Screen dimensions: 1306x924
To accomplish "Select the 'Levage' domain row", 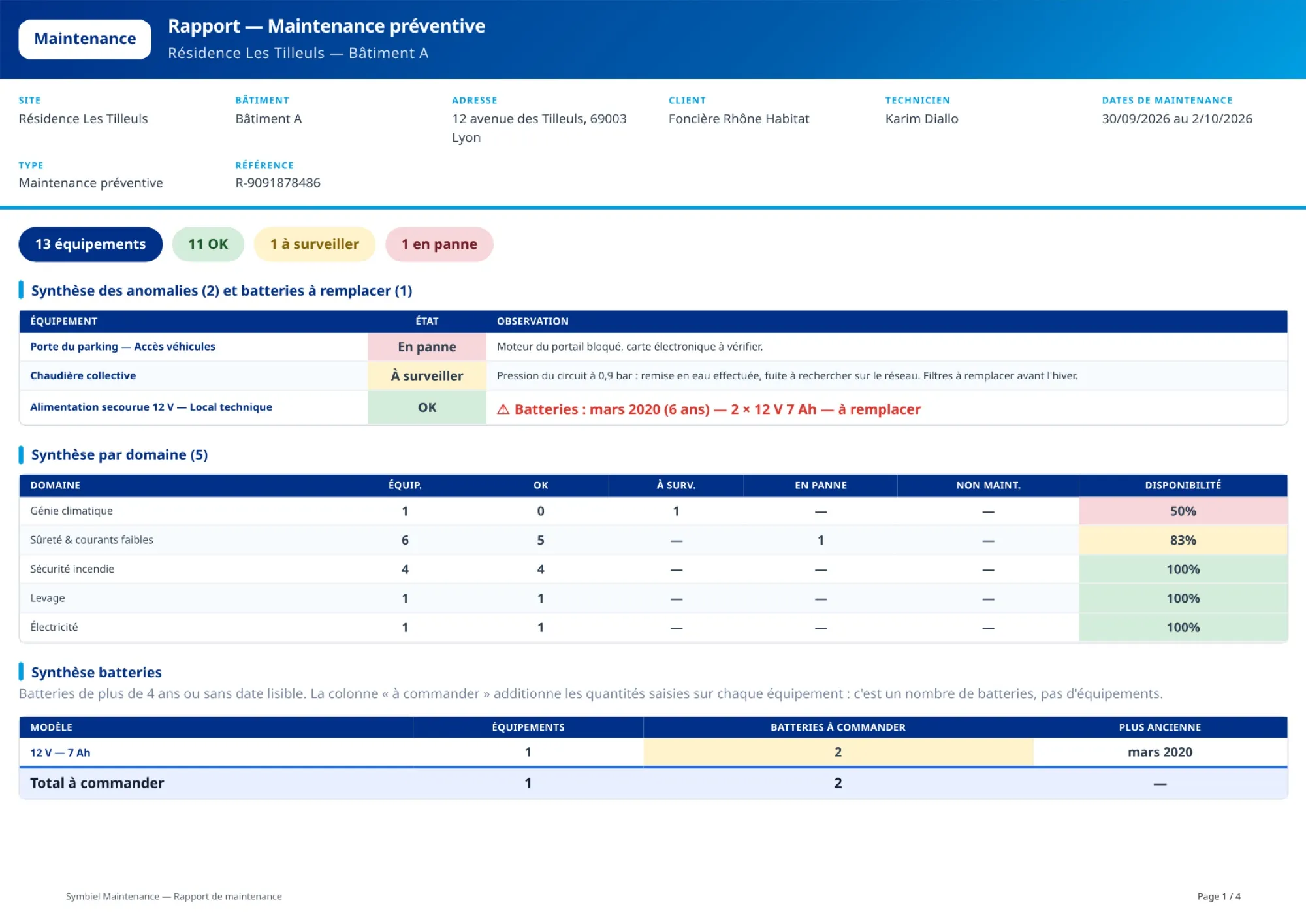I will [x=654, y=598].
